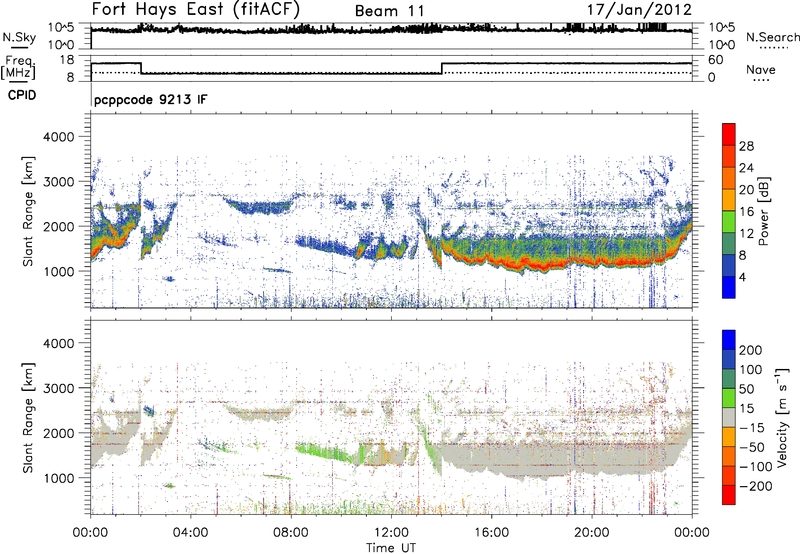Viewport: 800px width, 554px height.
Task: Click the '16:00' time tick label
Action: point(491,533)
